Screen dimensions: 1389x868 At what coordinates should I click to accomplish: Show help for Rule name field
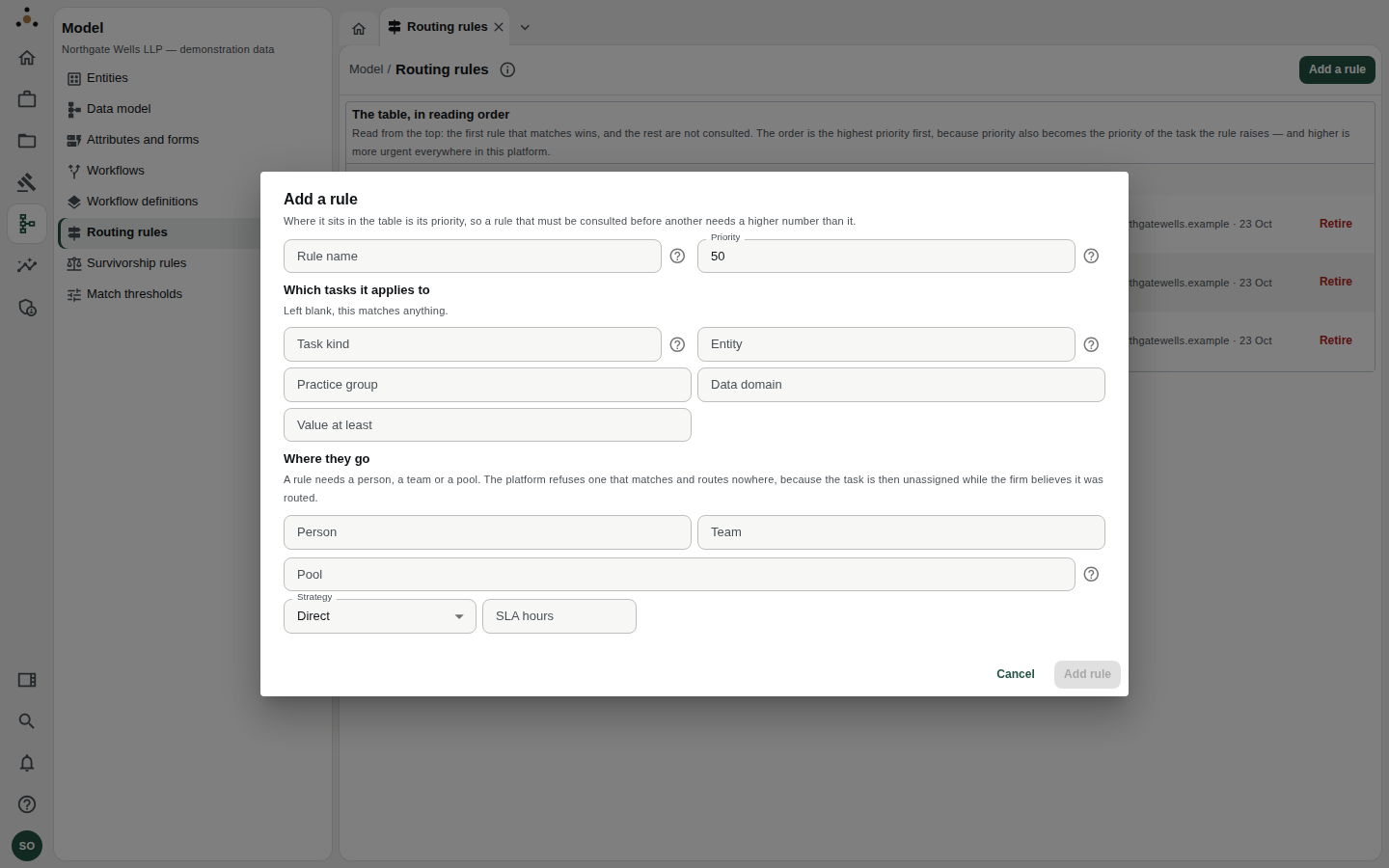[677, 257]
